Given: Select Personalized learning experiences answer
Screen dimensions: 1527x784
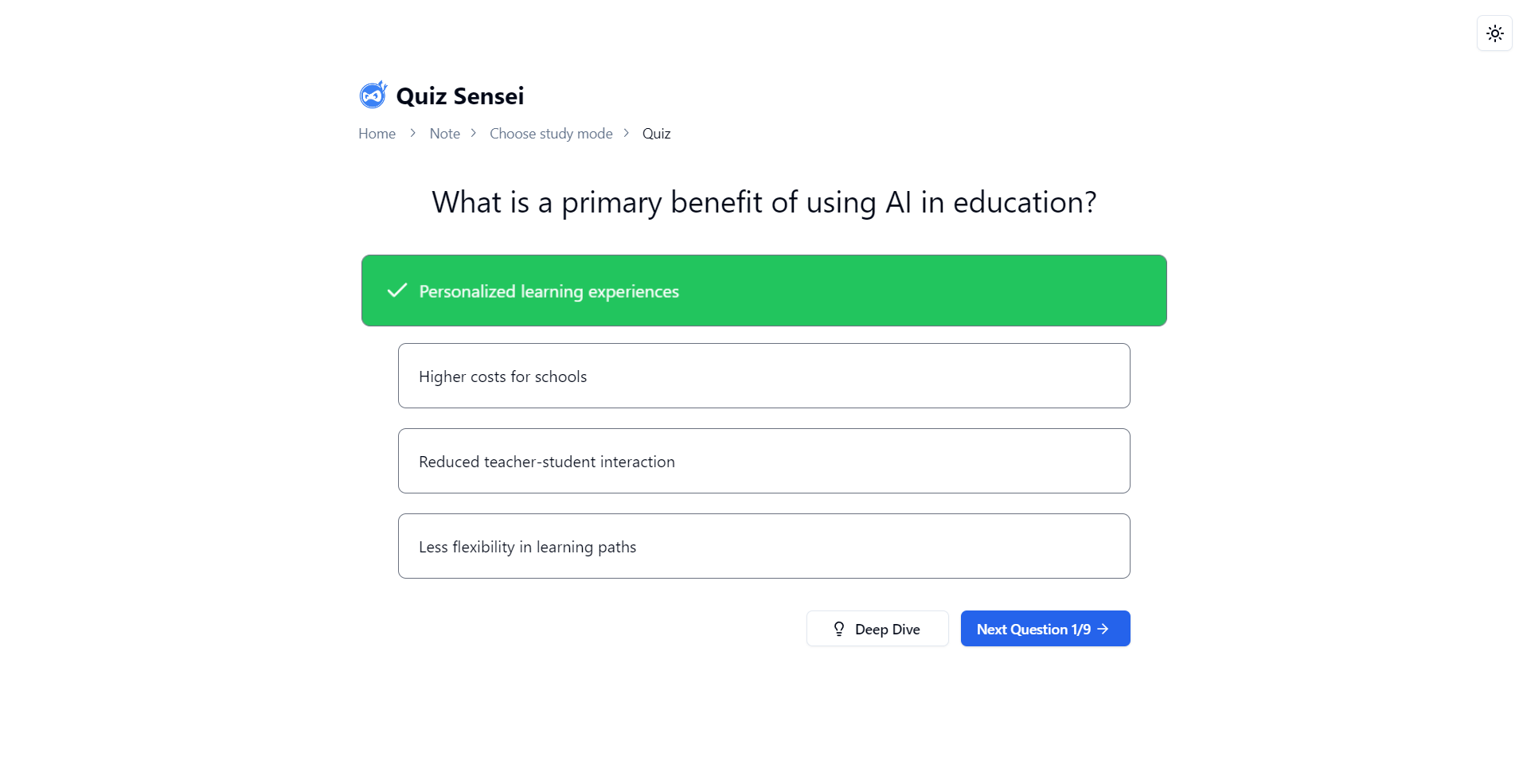Looking at the screenshot, I should coord(763,291).
